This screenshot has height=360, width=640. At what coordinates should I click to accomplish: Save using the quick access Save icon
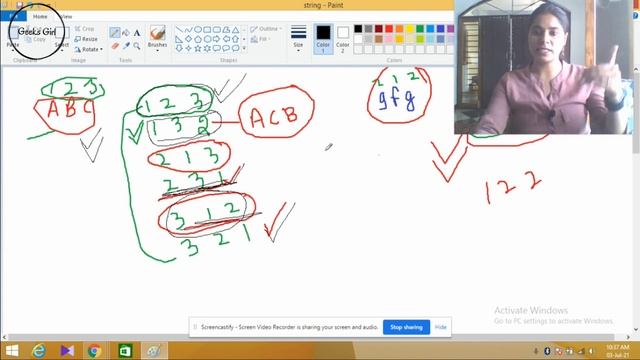click(x=20, y=5)
